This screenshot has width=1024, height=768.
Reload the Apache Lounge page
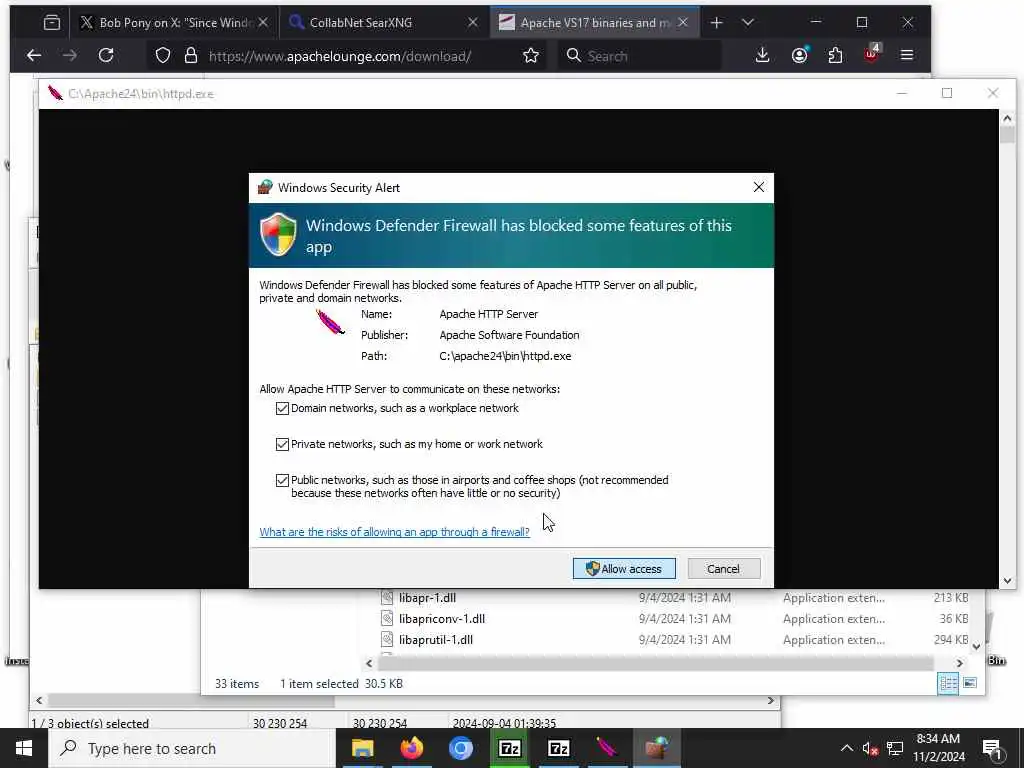pyautogui.click(x=106, y=56)
